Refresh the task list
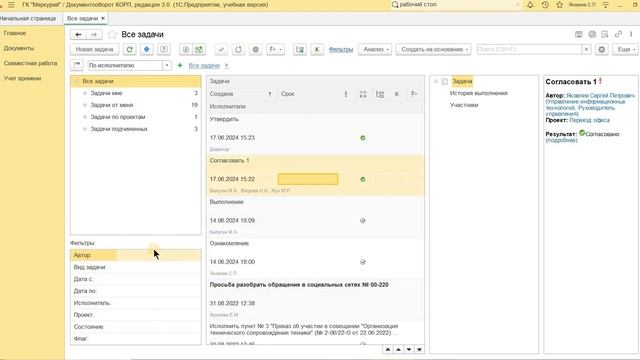This screenshot has width=640, height=360. click(x=129, y=49)
